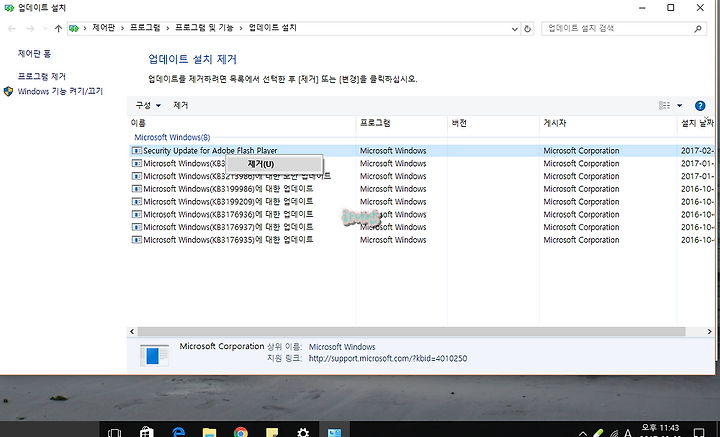Maximize the 업데이트 설치 window
The width and height of the screenshot is (720, 437).
(x=670, y=8)
